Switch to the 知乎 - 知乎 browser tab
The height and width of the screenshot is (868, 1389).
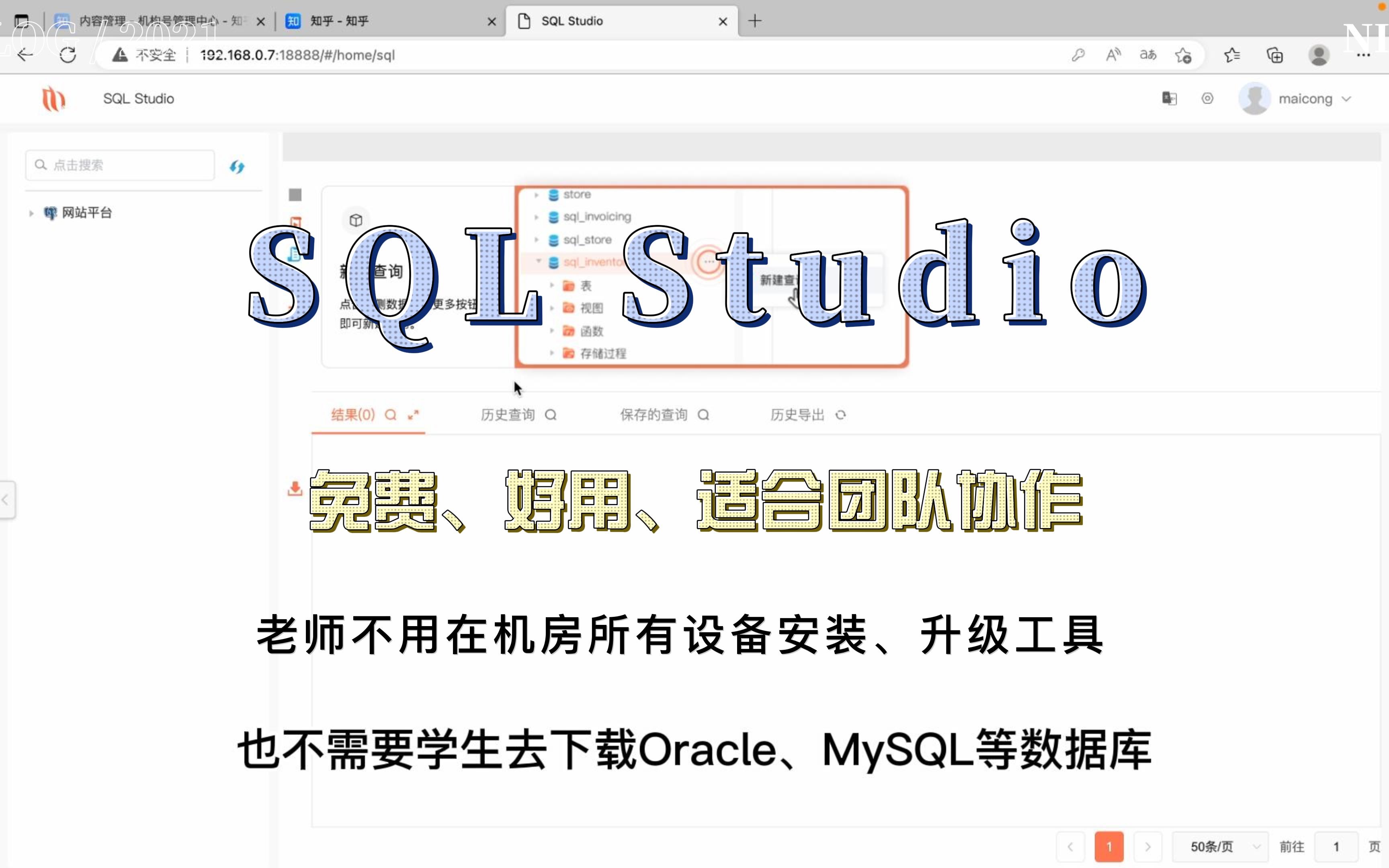click(x=390, y=21)
